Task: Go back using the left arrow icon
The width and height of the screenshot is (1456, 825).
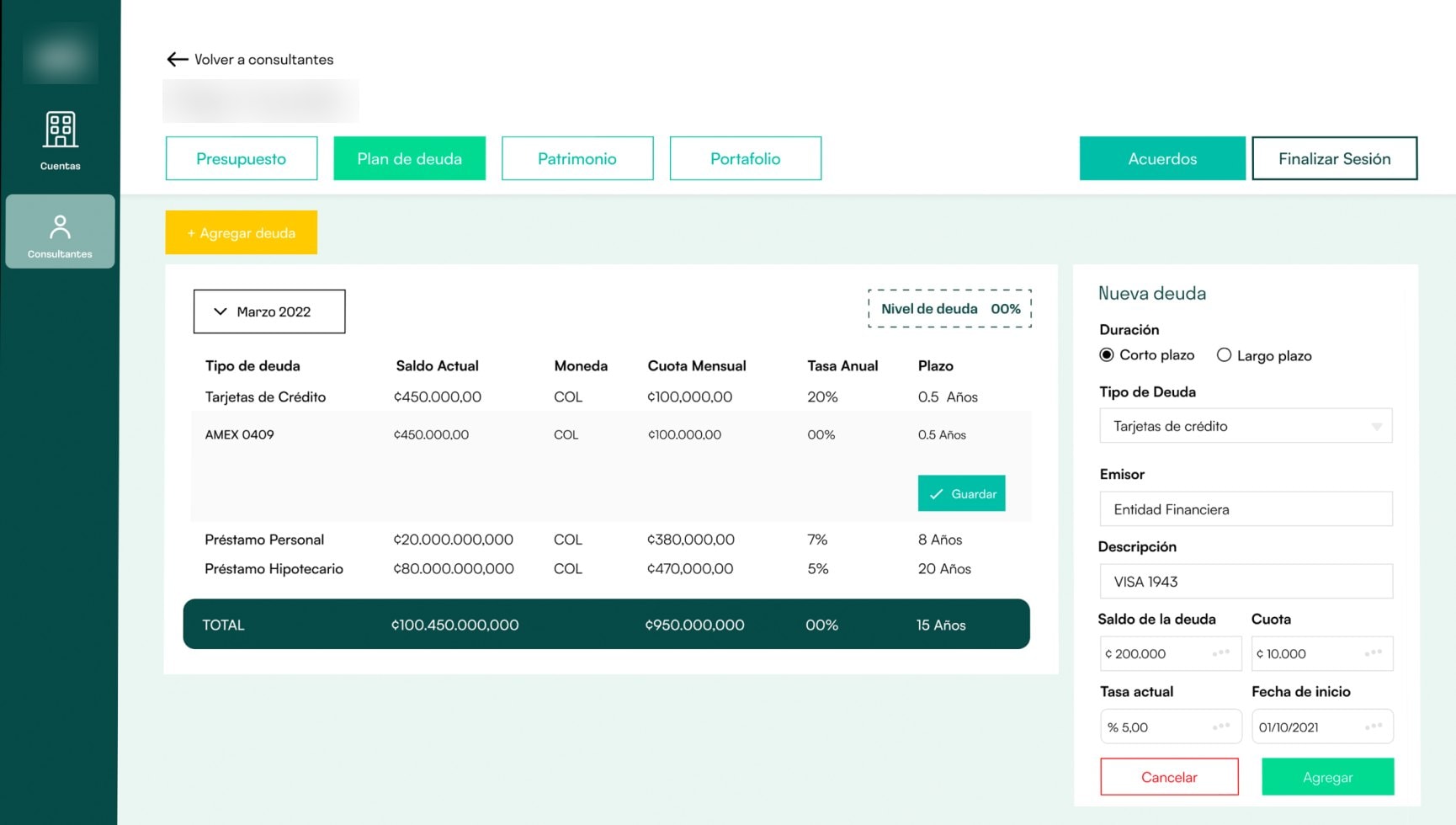Action: [x=177, y=59]
